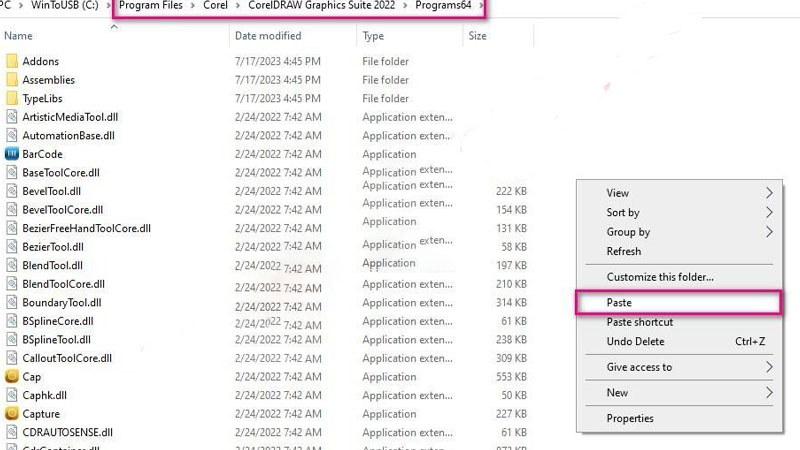Image resolution: width=800 pixels, height=450 pixels.
Task: Click the ArtisticMediaTool.dll file icon
Action: (12, 117)
